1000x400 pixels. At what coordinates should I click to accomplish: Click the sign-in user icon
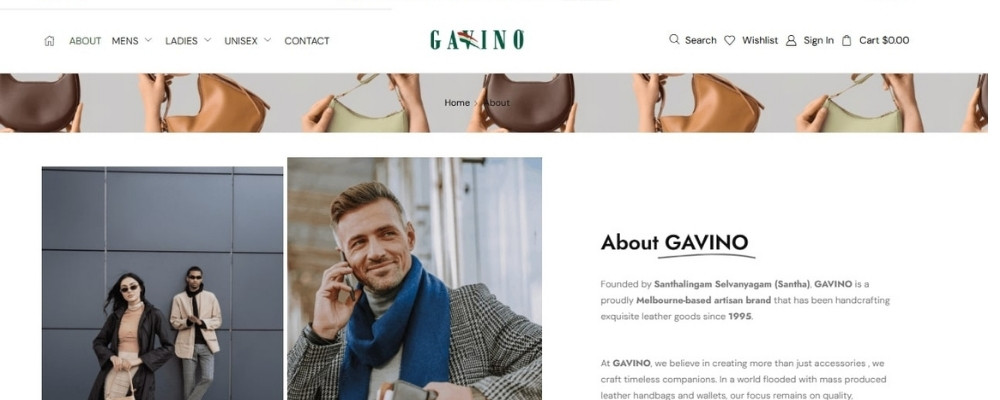791,40
